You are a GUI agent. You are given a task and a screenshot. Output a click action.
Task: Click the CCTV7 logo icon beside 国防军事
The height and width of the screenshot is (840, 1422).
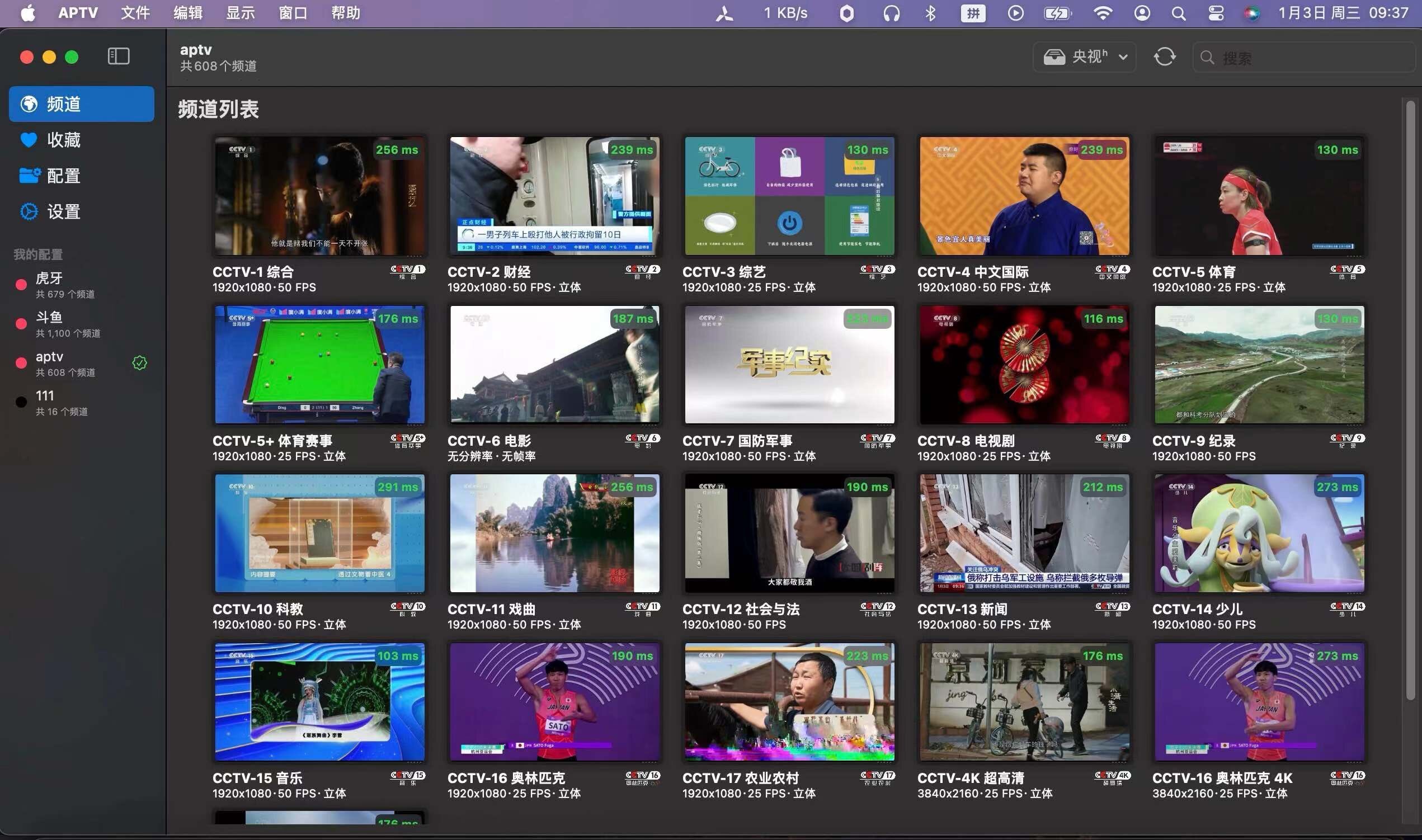click(878, 440)
